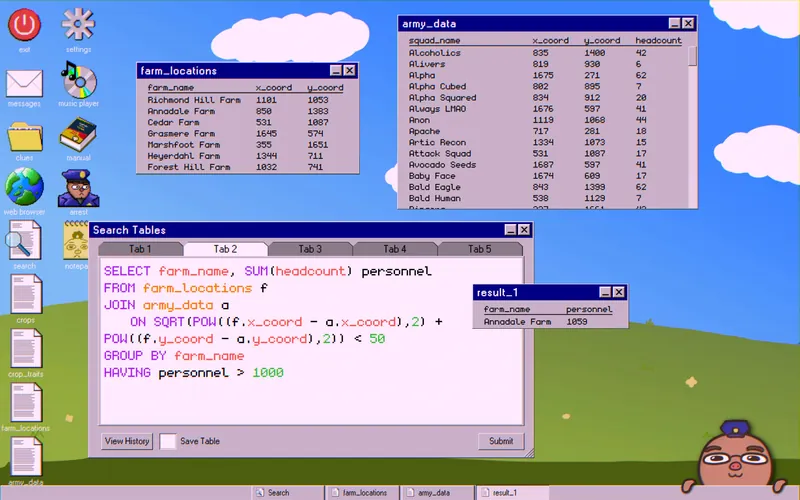Open the farm_locations document desktop icon

(x=26, y=403)
